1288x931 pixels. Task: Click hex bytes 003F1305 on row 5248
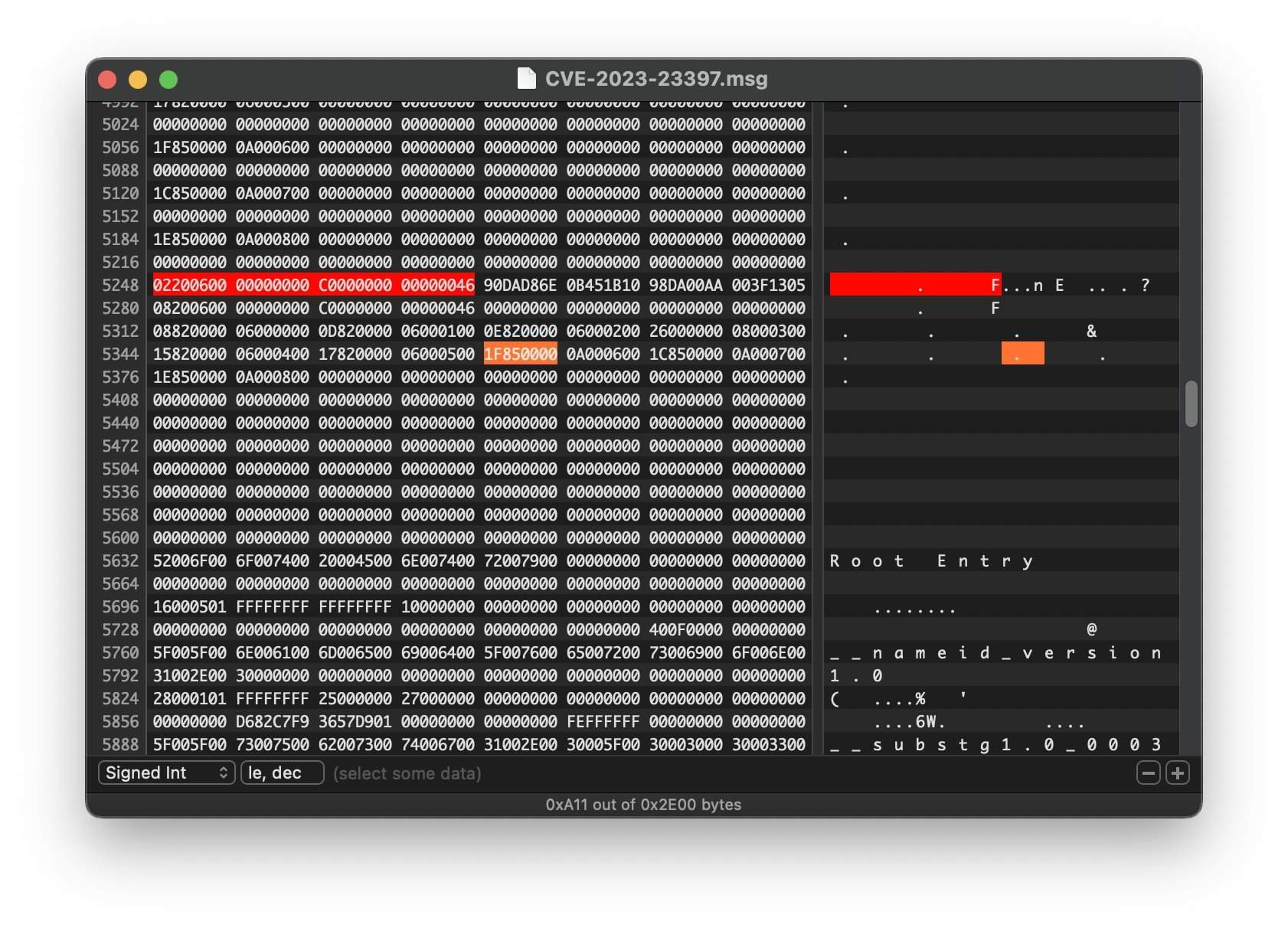pyautogui.click(x=769, y=286)
